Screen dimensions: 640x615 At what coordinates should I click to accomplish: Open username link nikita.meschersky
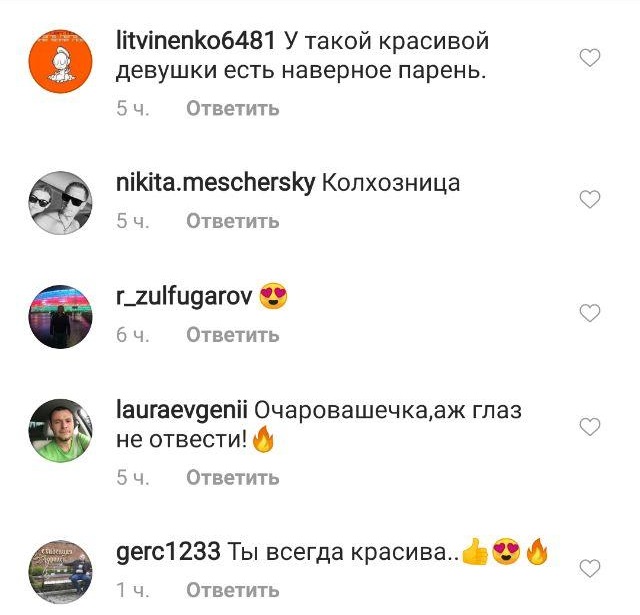[x=216, y=183]
